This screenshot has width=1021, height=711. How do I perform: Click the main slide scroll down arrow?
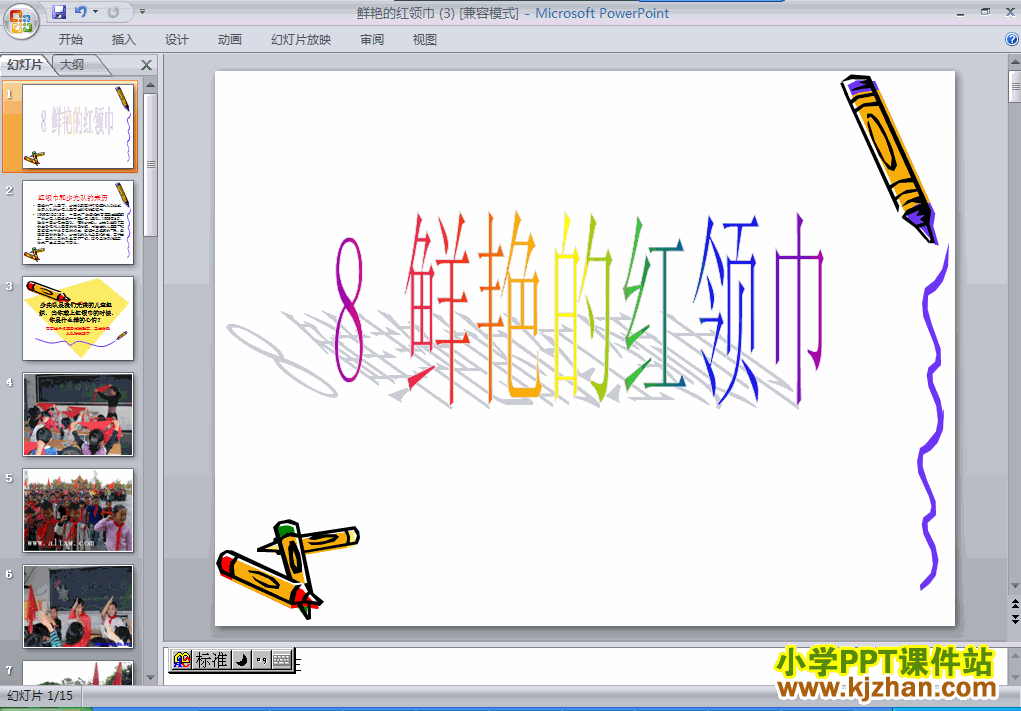[x=1014, y=587]
